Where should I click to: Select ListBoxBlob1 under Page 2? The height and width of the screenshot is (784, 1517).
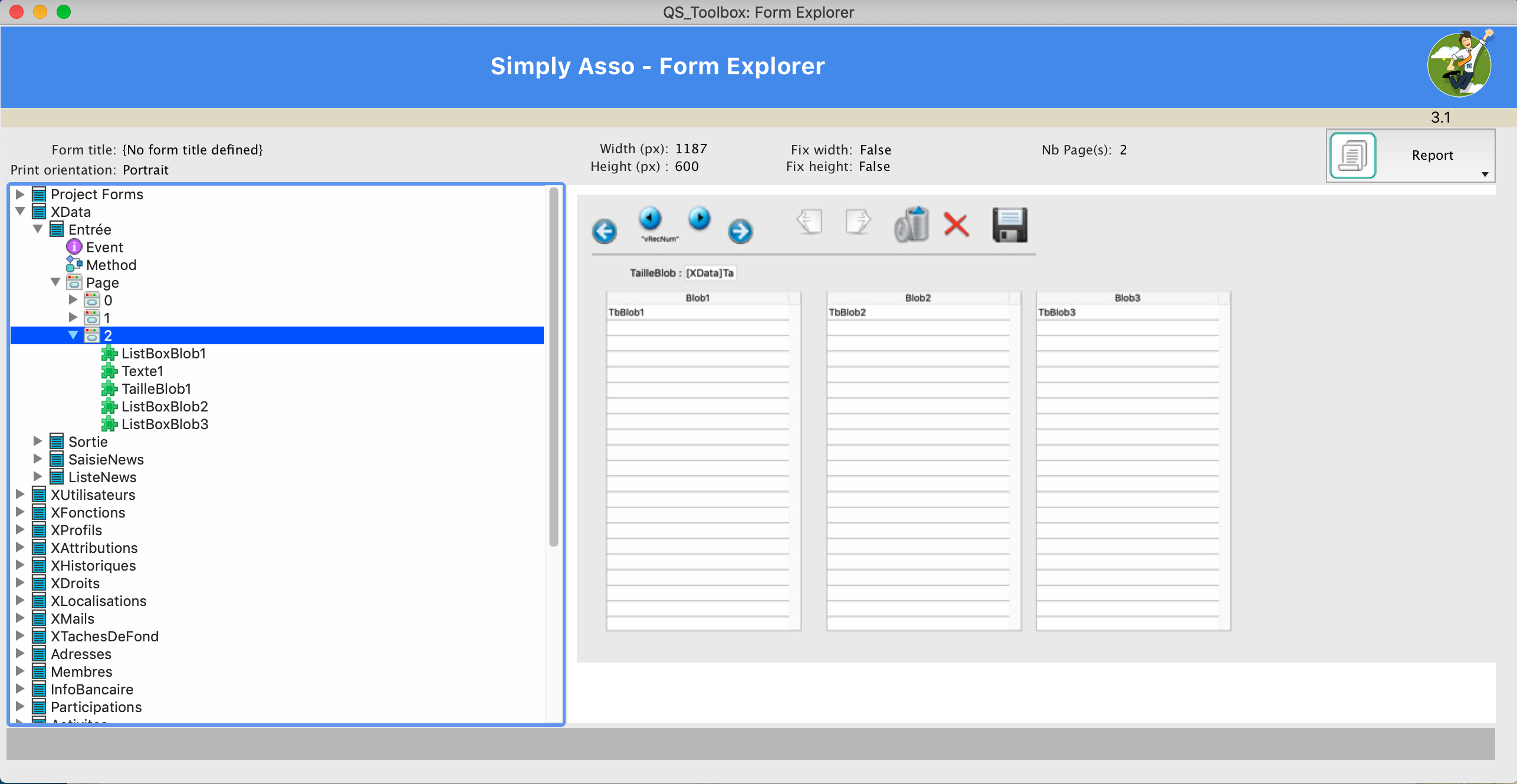[x=163, y=353]
